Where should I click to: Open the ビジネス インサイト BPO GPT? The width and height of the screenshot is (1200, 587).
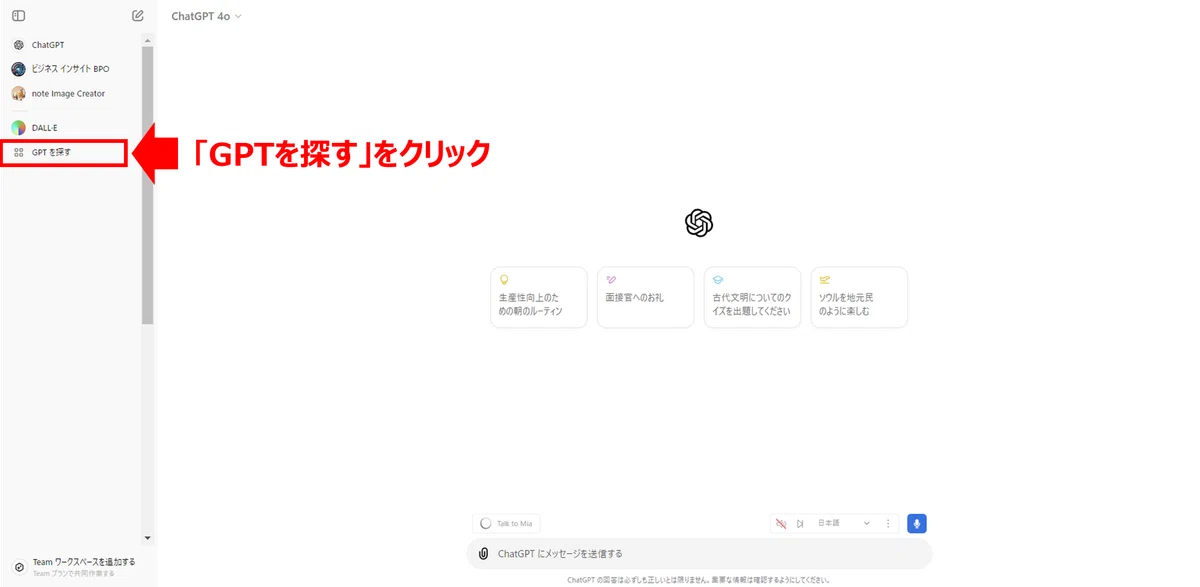tap(70, 69)
